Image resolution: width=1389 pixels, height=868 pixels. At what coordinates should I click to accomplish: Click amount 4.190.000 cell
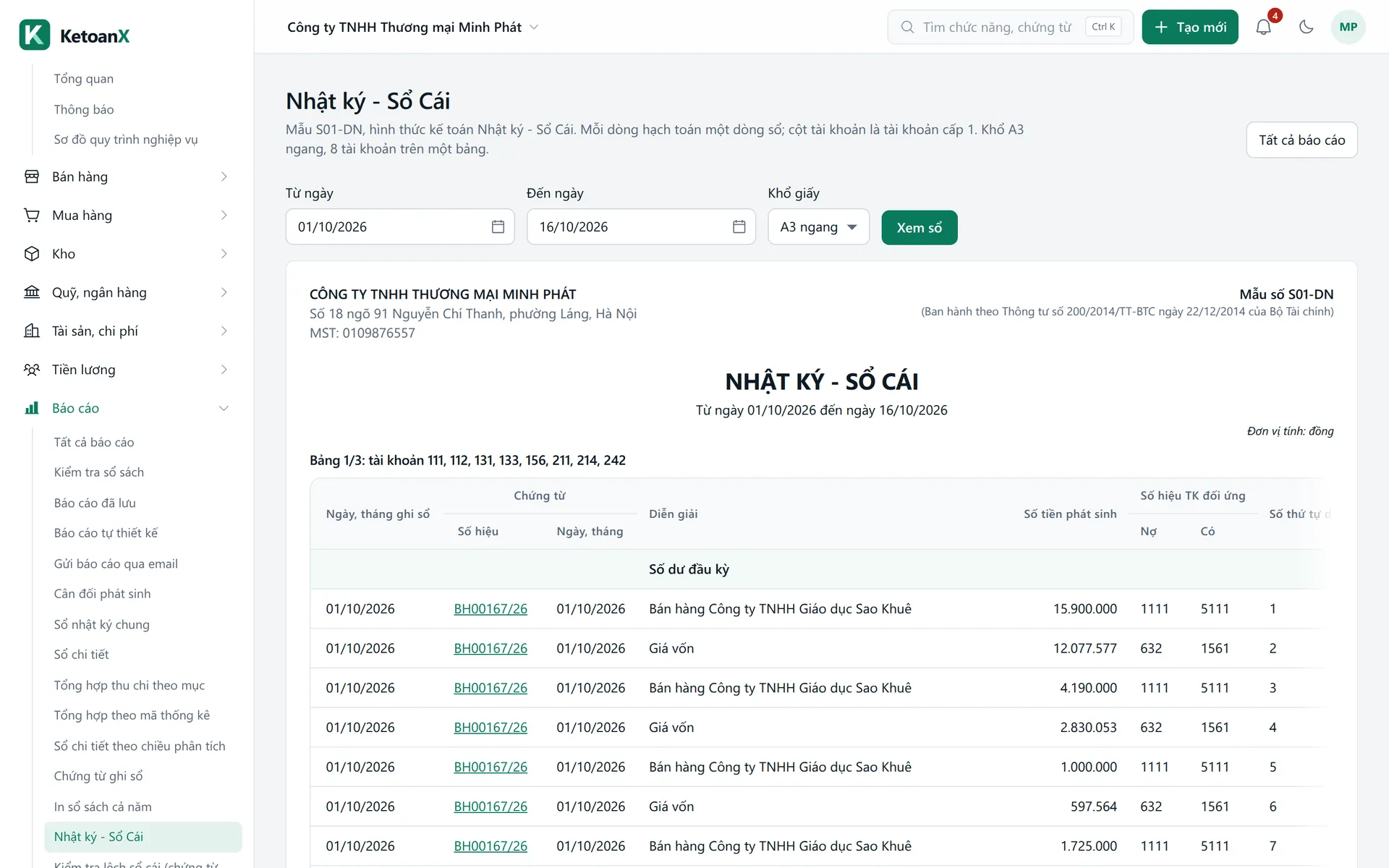[1088, 688]
